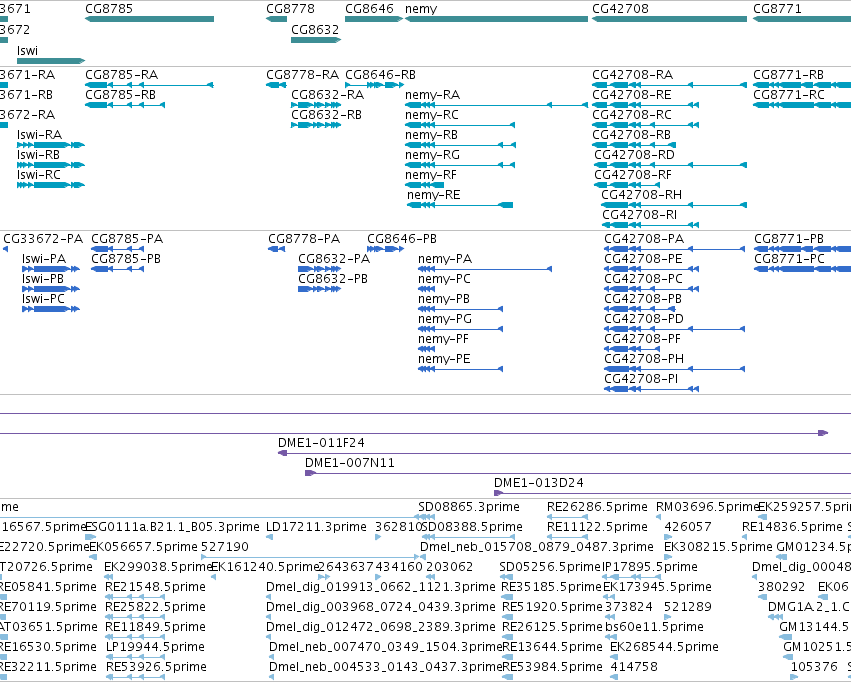Open the CG8632-PA protein feature
851x682 pixels.
coord(319,269)
